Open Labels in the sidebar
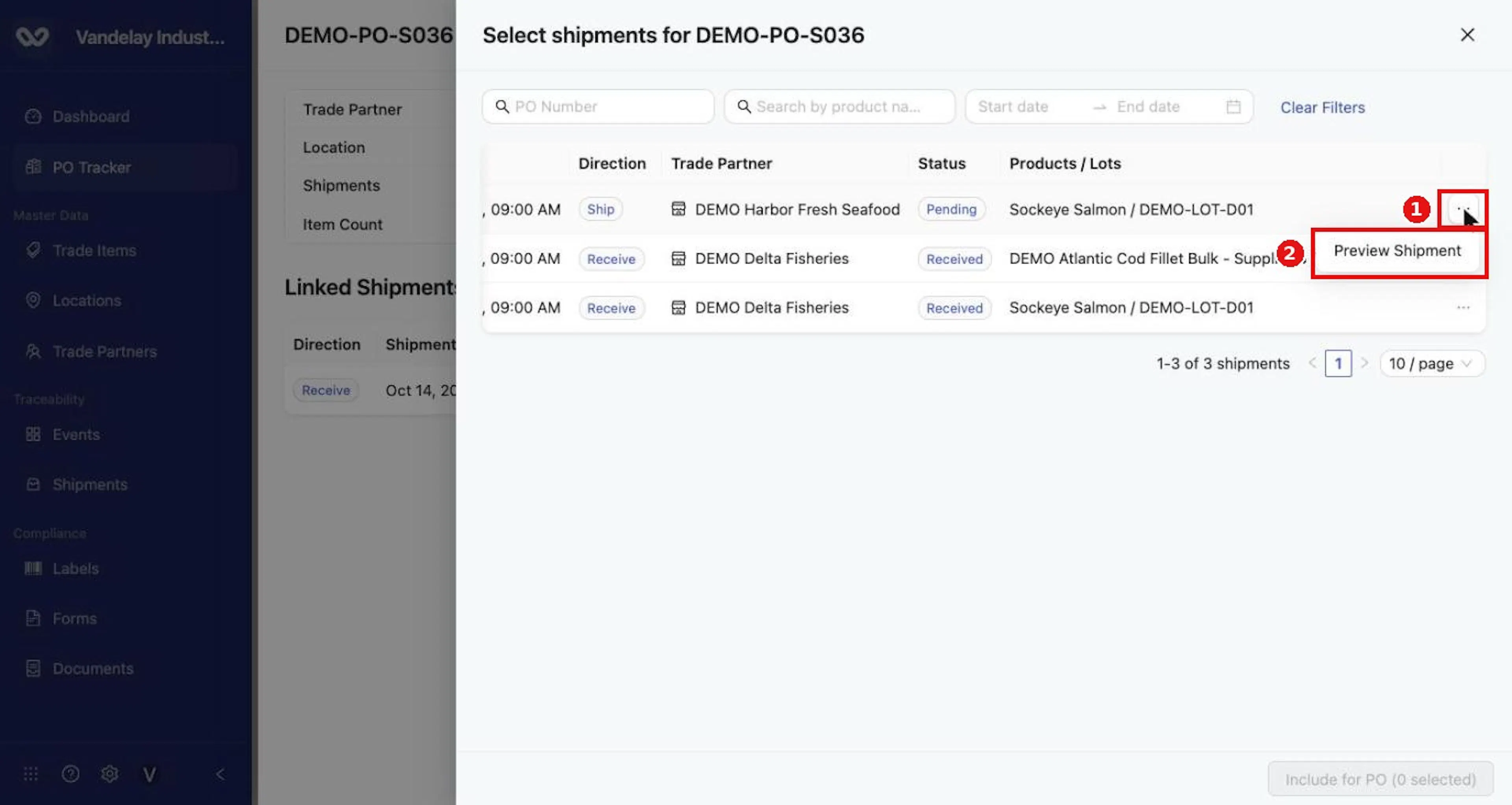 (x=75, y=568)
